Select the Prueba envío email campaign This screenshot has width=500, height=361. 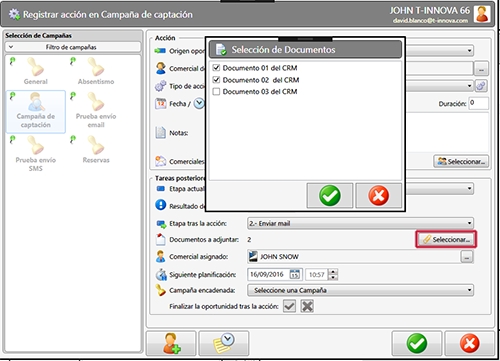[96, 112]
